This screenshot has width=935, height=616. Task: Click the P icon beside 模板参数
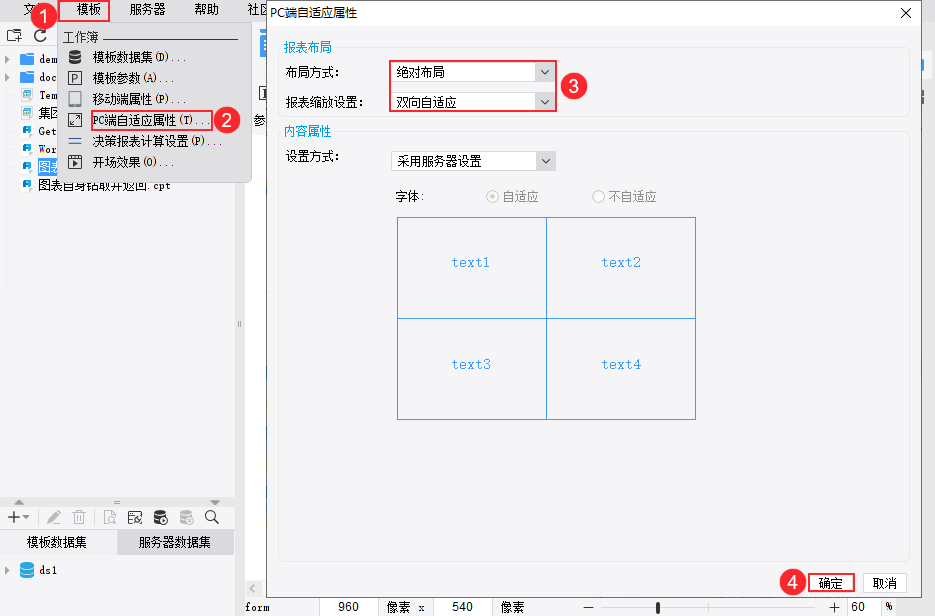click(75, 78)
